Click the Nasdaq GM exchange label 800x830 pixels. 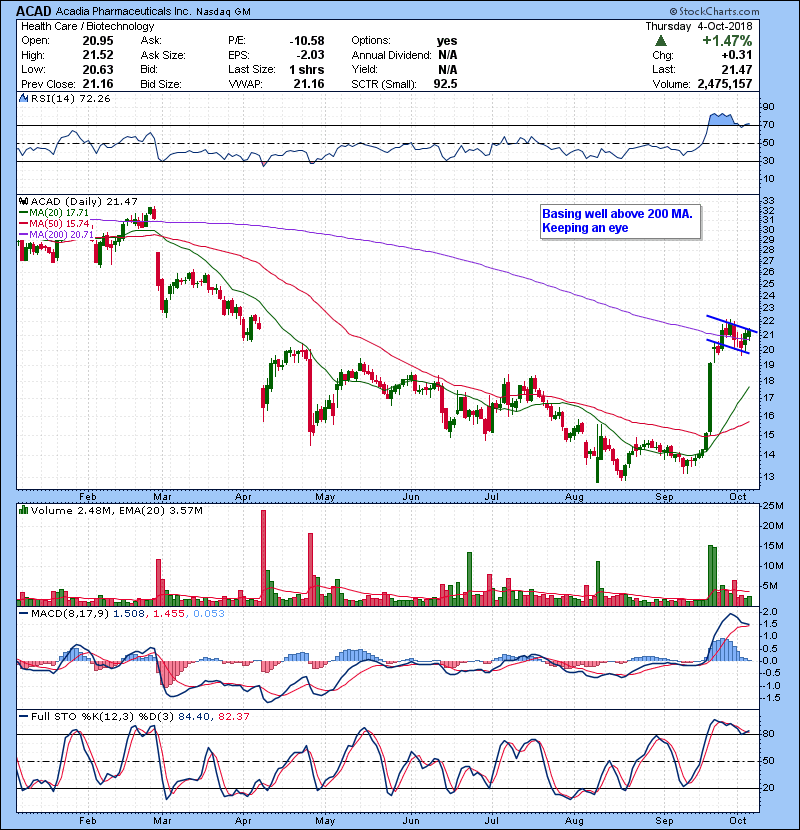coord(223,12)
